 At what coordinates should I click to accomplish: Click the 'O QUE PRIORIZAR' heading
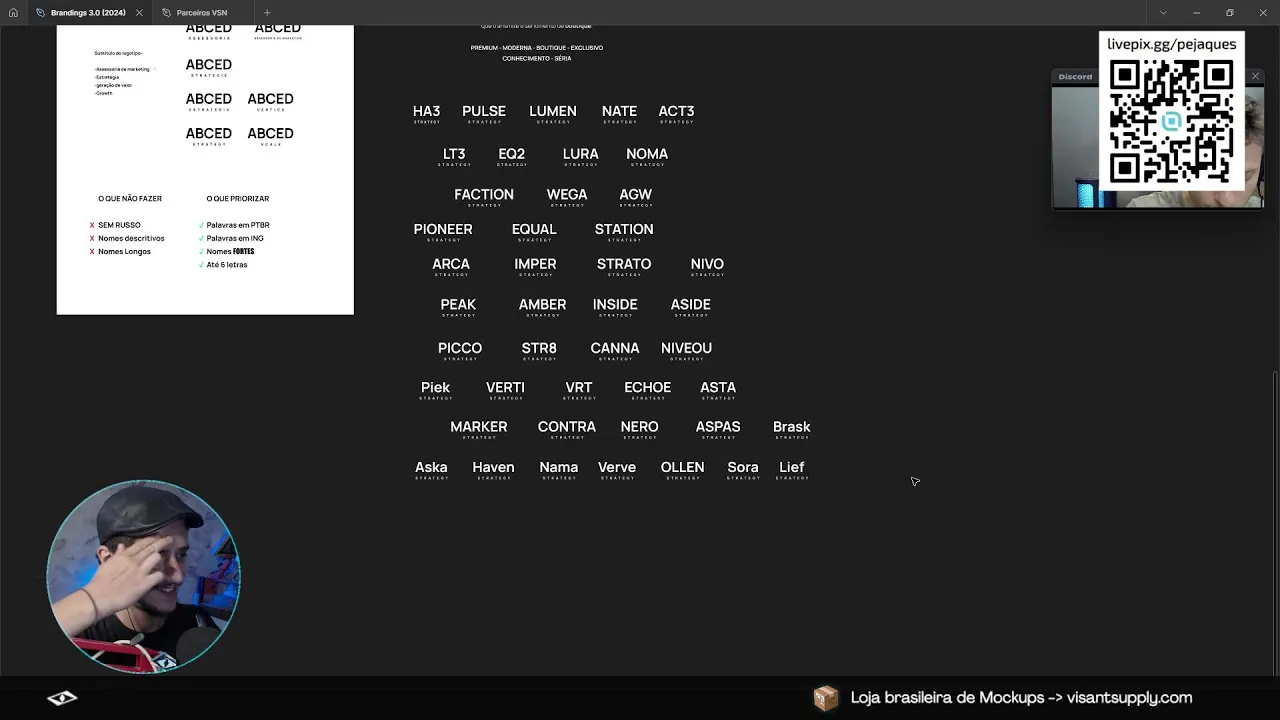(x=237, y=199)
